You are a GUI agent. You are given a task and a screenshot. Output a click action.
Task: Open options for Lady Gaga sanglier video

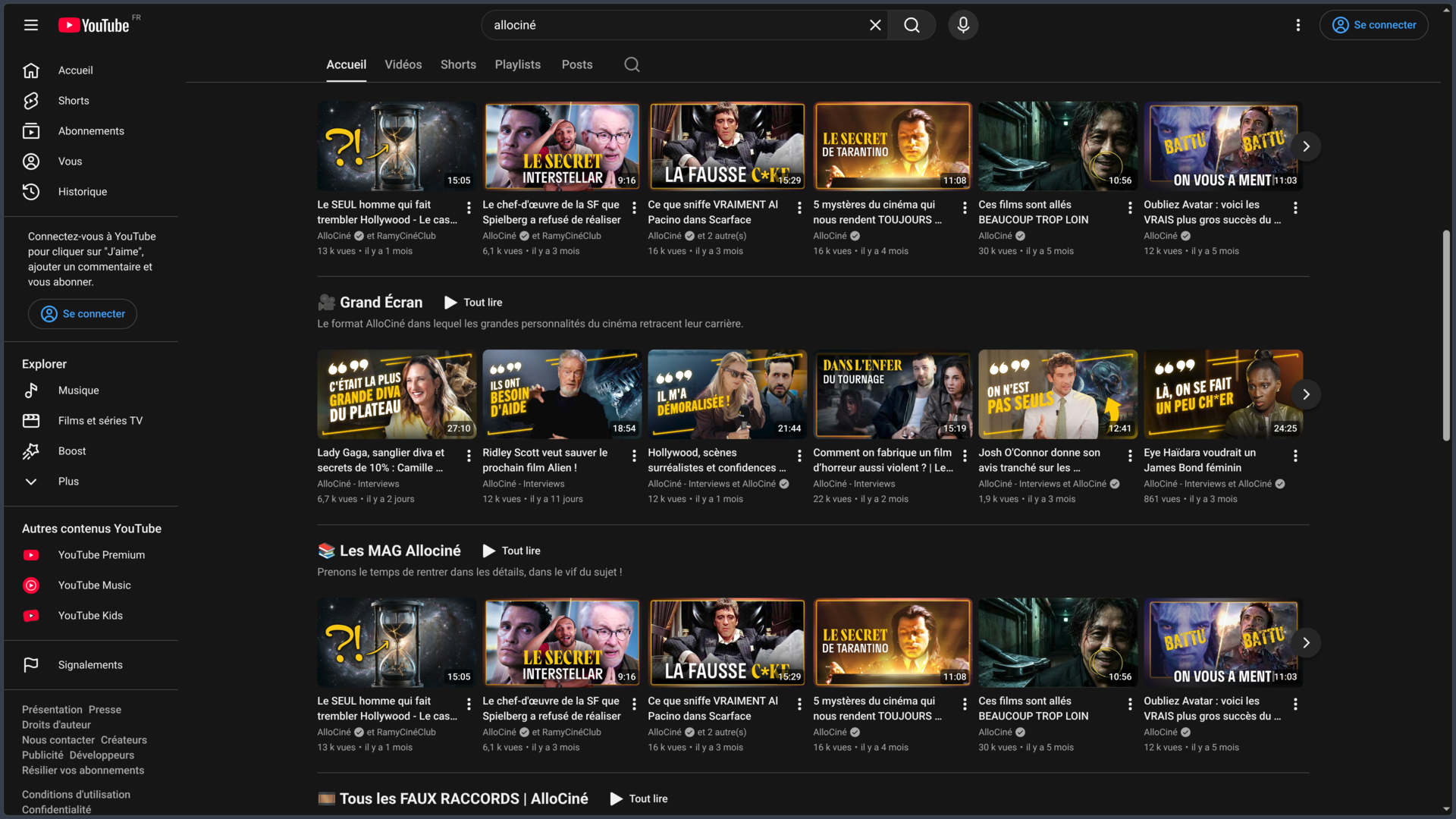(x=469, y=456)
